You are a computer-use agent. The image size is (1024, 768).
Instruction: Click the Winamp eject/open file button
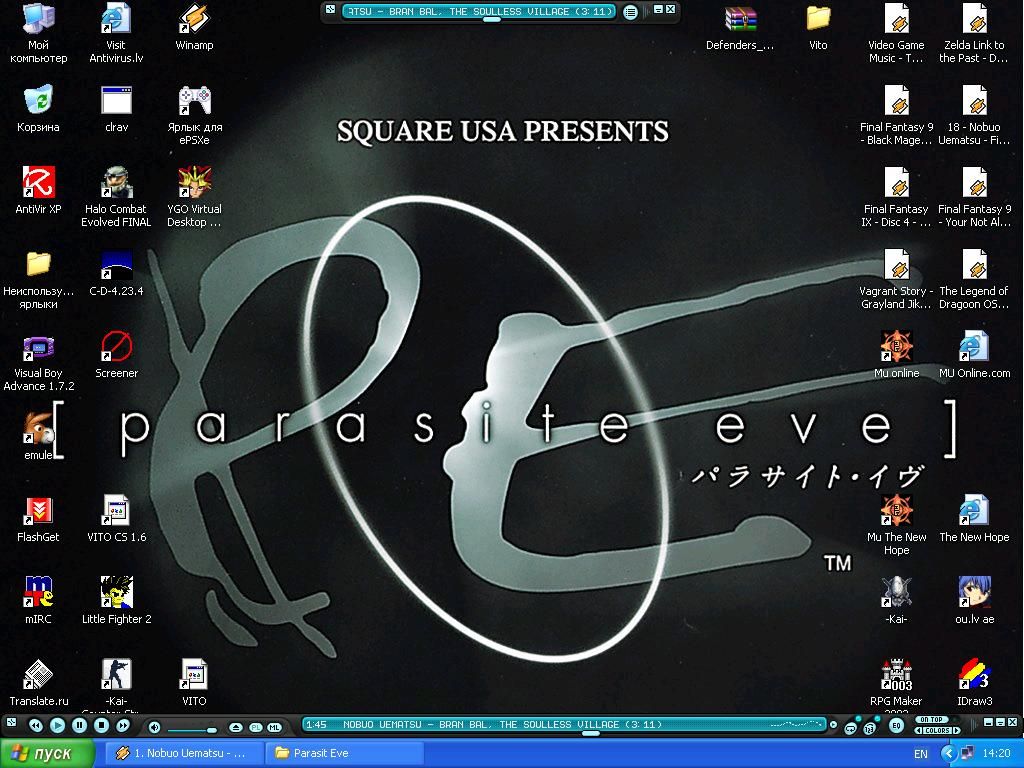point(236,728)
